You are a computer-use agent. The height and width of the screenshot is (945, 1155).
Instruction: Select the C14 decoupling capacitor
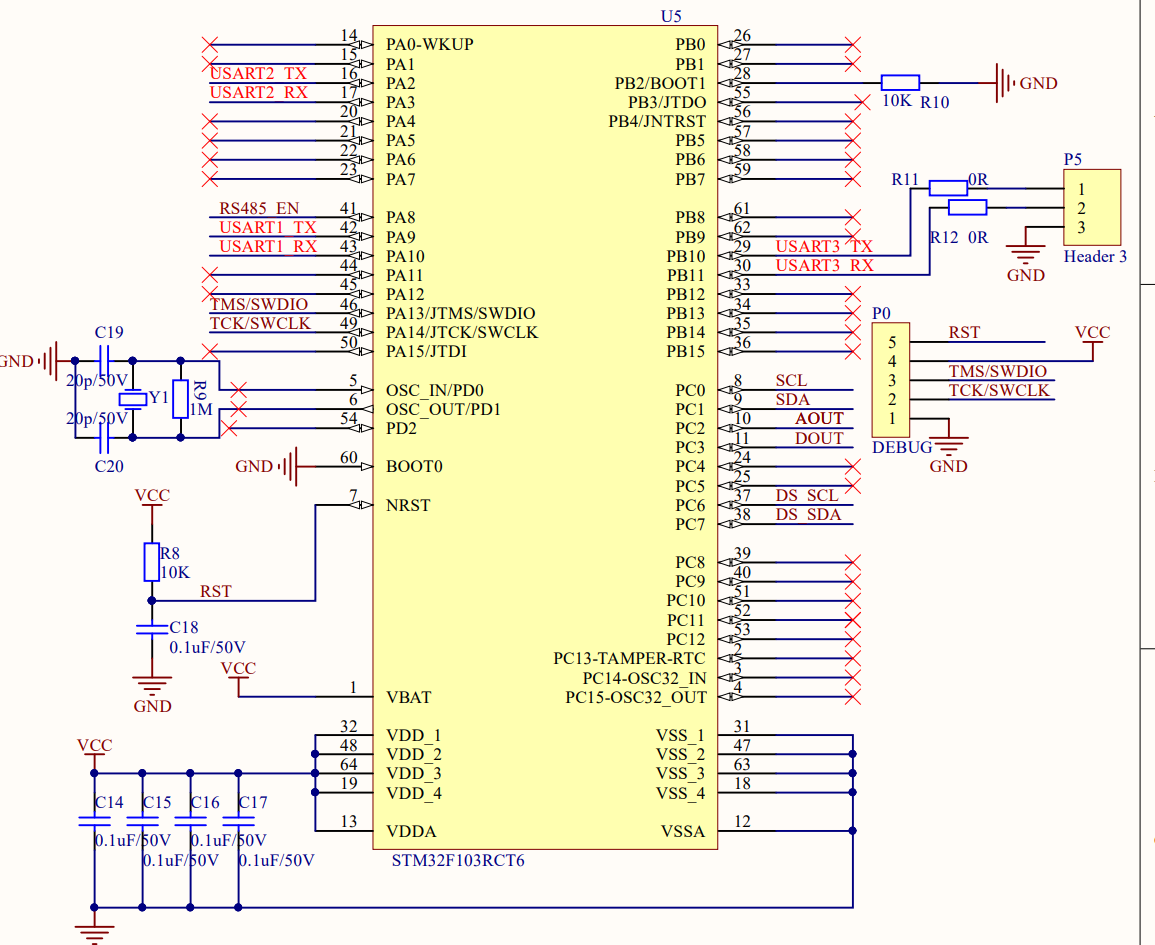pyautogui.click(x=94, y=821)
